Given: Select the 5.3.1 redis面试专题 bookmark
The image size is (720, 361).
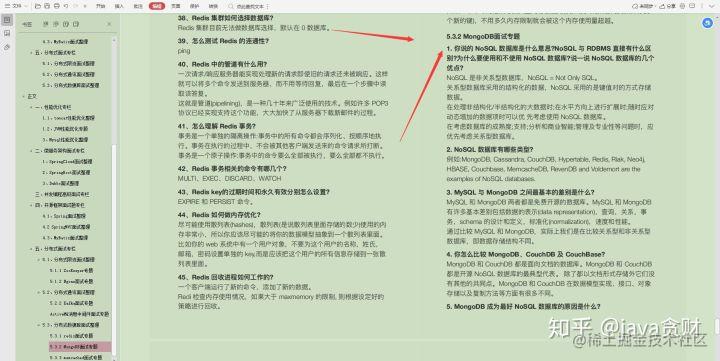Looking at the screenshot, I should point(71,336).
